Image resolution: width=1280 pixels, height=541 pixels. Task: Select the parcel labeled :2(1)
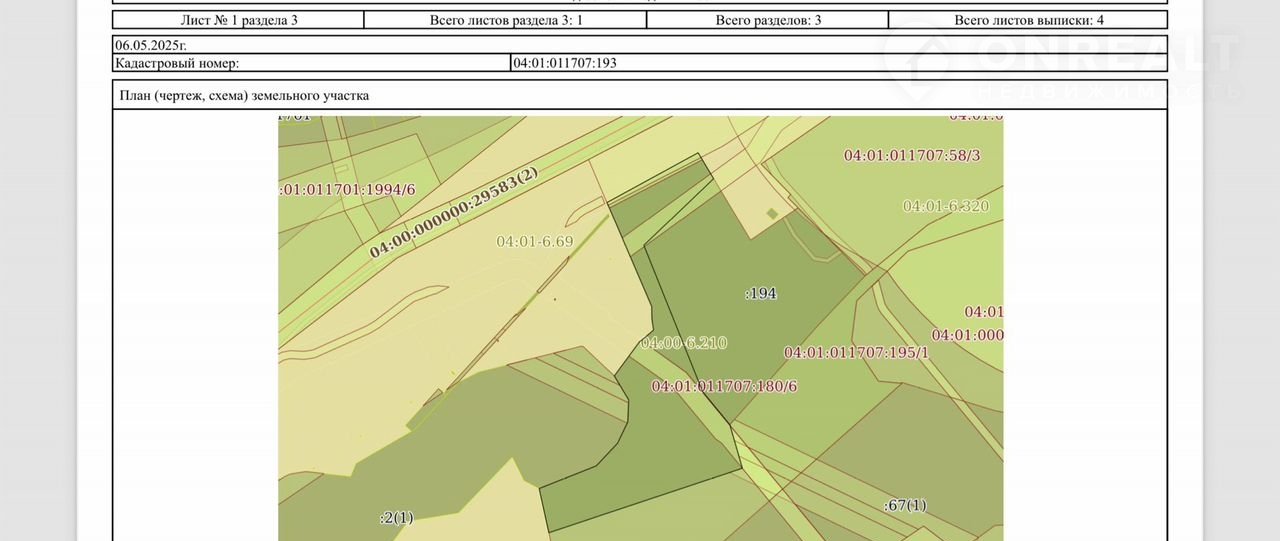point(396,517)
